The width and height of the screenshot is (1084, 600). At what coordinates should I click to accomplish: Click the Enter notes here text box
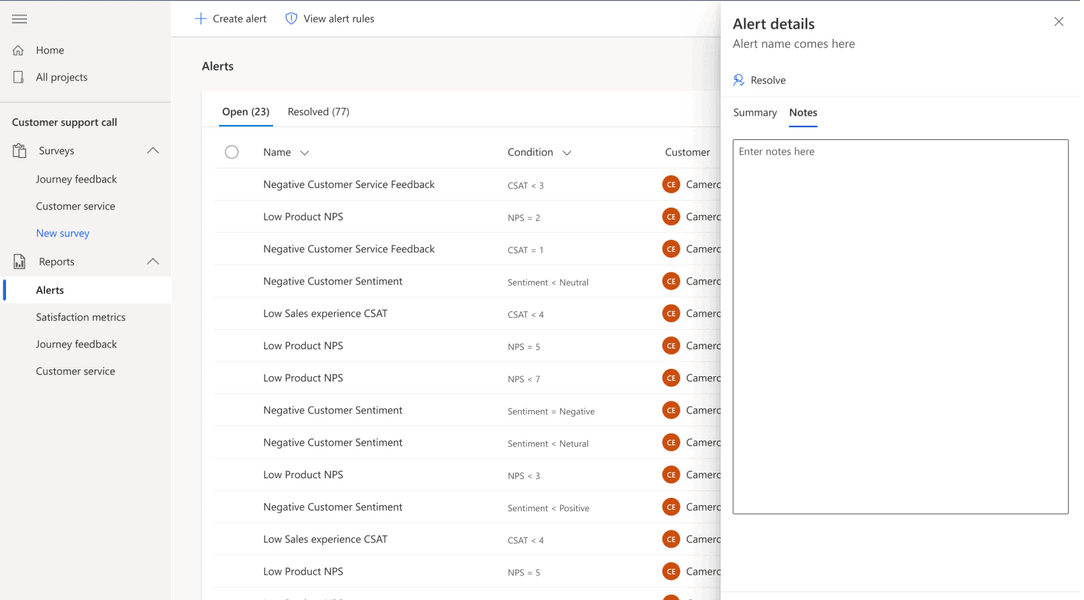tap(900, 326)
